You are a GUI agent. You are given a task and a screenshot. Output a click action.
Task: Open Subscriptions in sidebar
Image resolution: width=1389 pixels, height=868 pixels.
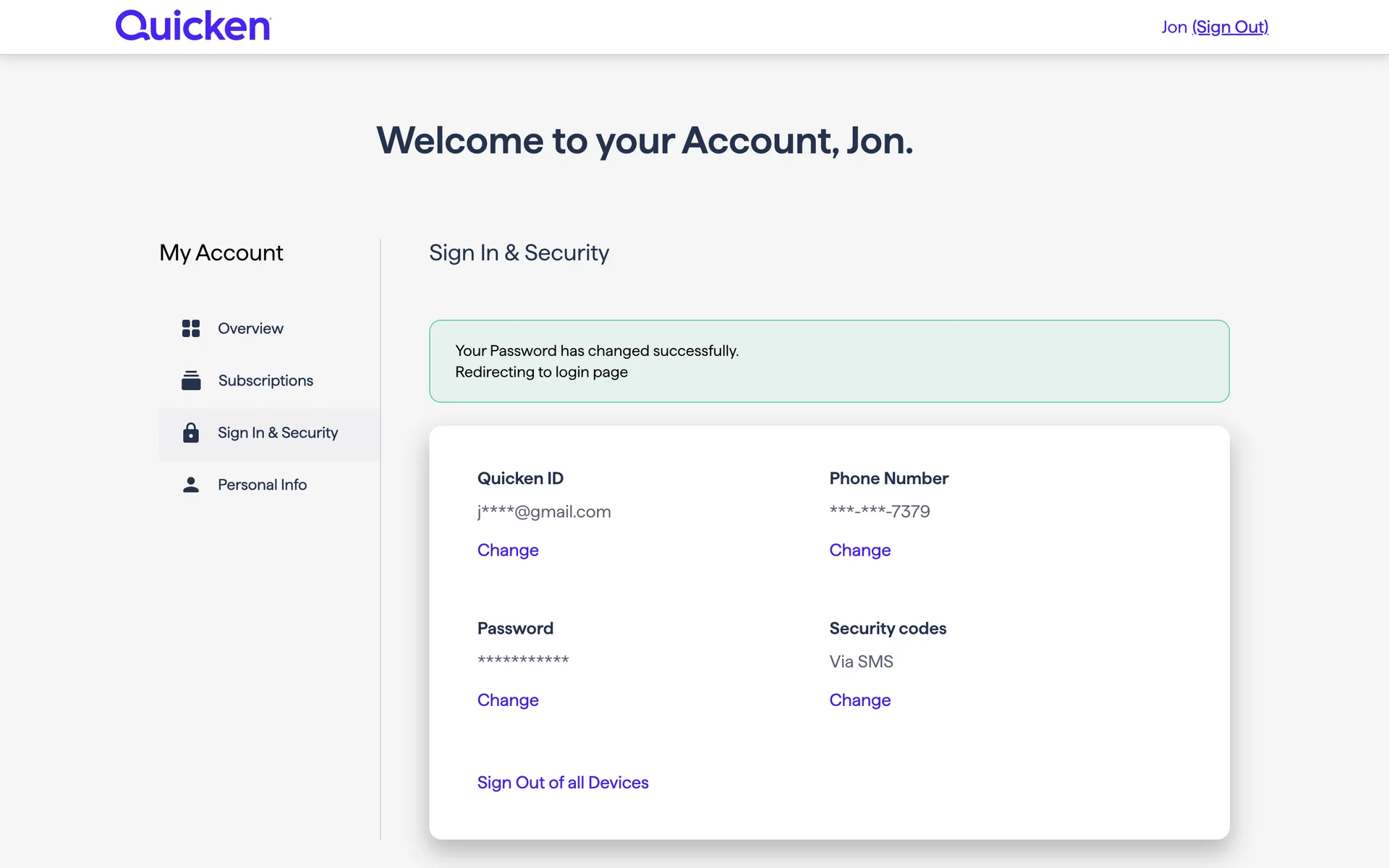266,380
